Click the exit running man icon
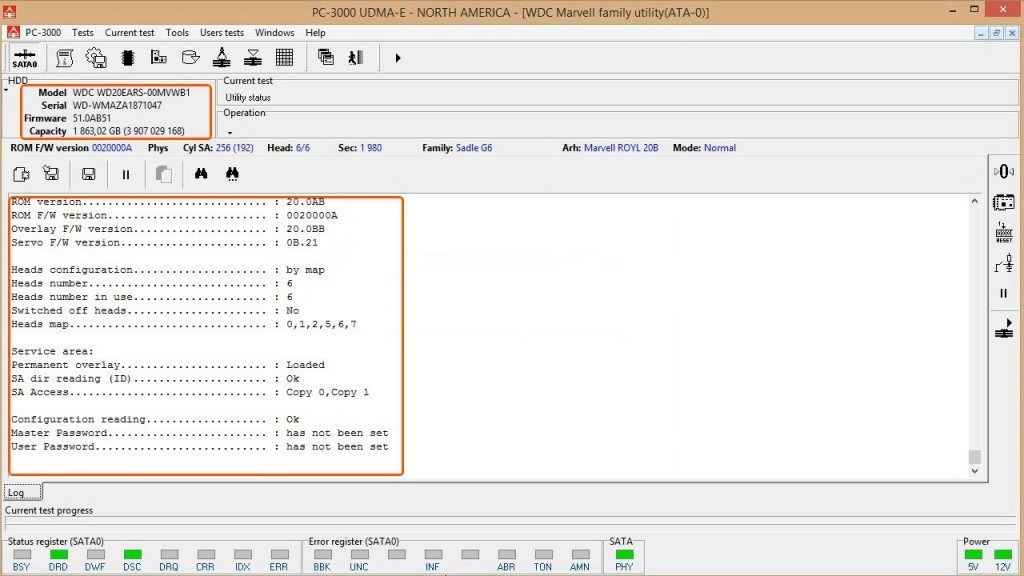Viewport: 1024px width, 576px height. coord(355,58)
